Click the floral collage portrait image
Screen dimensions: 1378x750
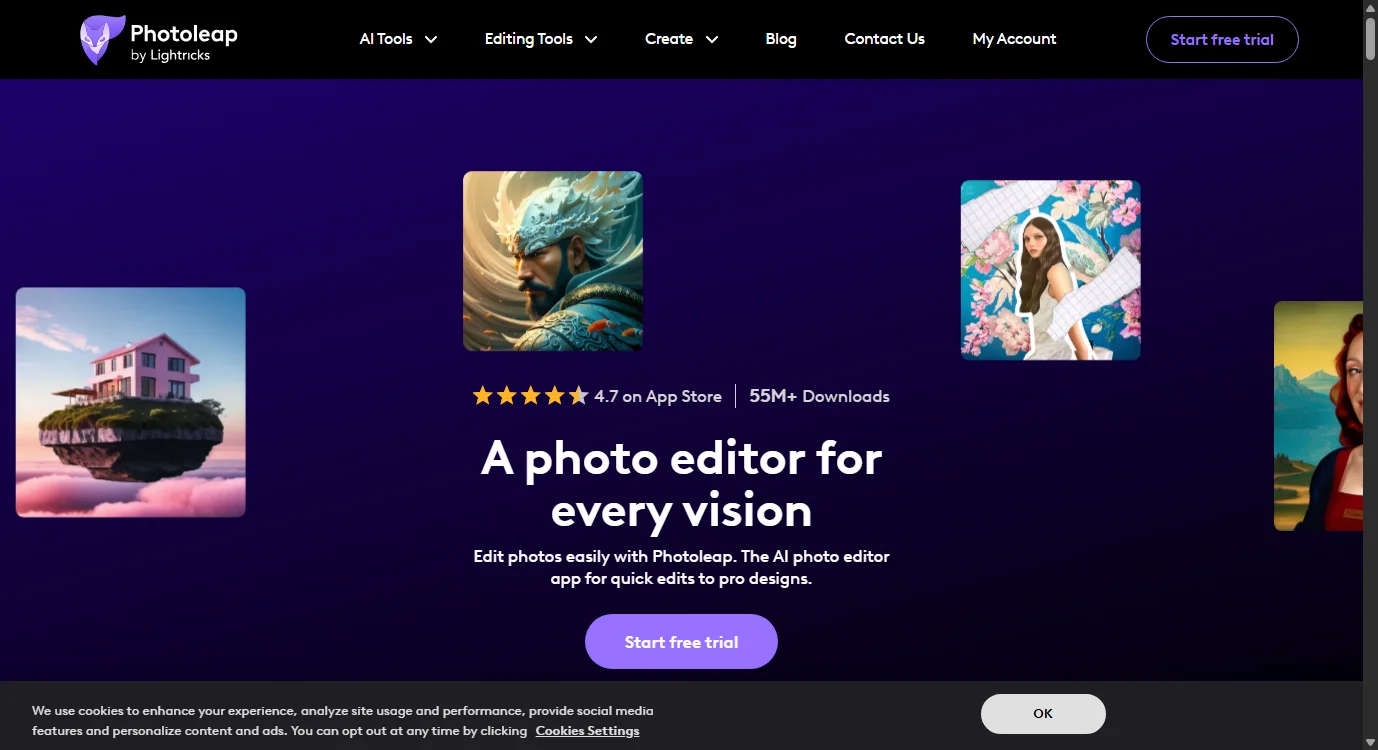(x=1050, y=269)
